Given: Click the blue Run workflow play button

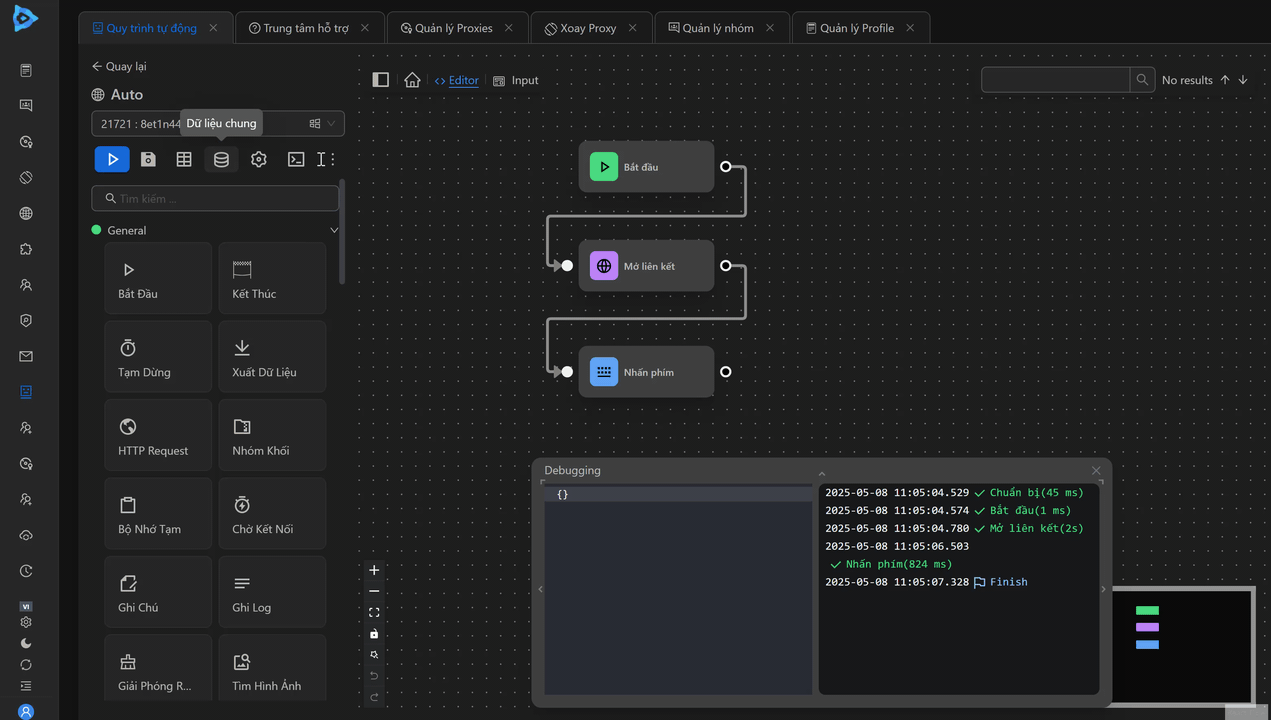Looking at the screenshot, I should tap(112, 159).
